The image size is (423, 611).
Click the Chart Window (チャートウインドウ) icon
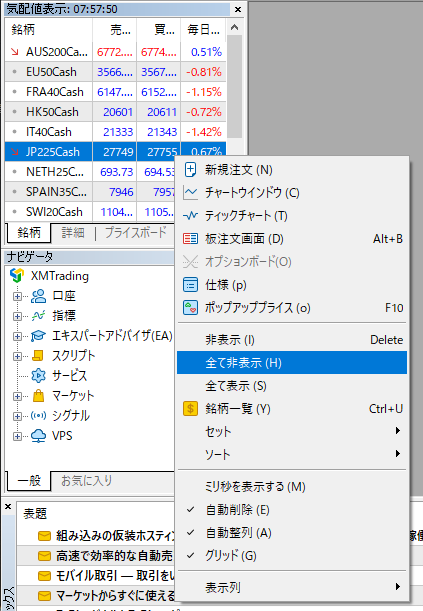click(190, 193)
